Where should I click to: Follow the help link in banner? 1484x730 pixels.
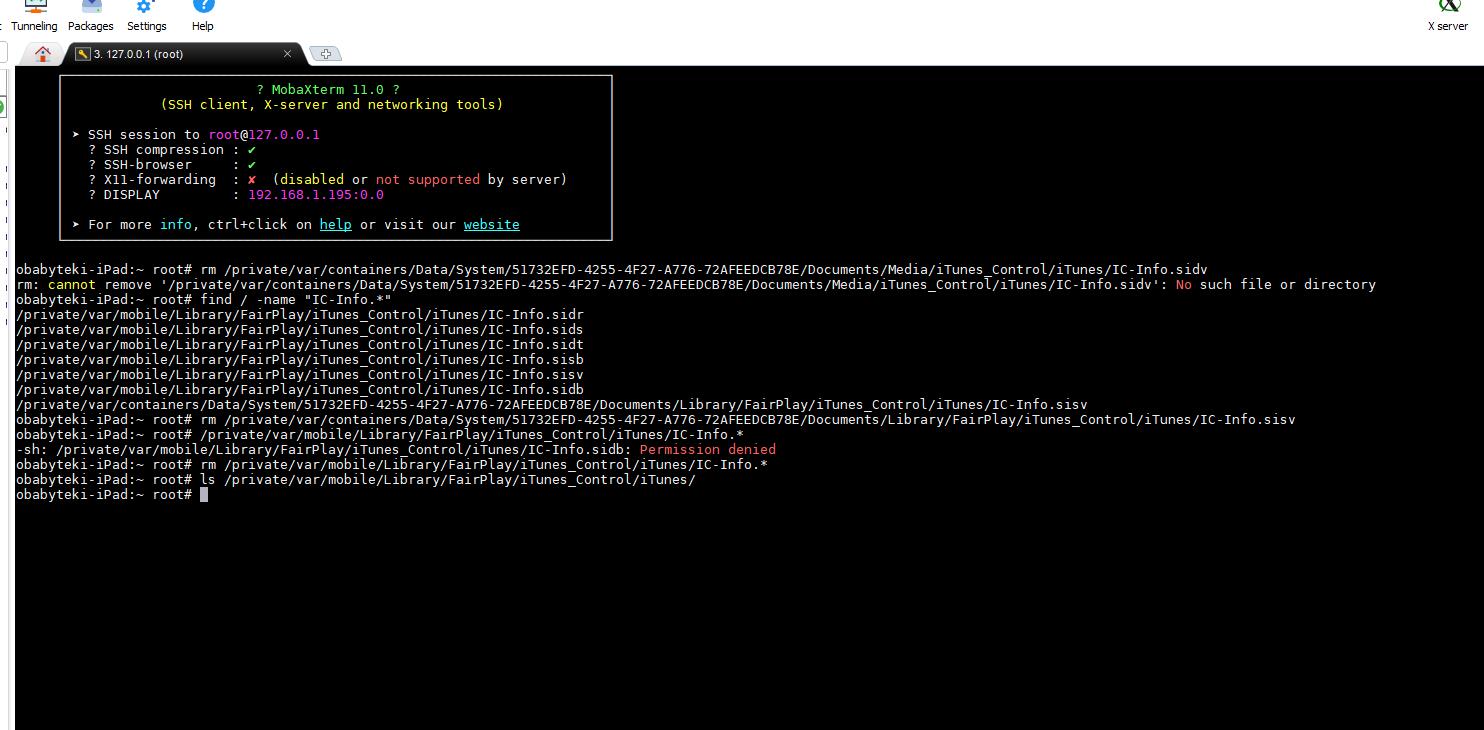[x=335, y=225]
